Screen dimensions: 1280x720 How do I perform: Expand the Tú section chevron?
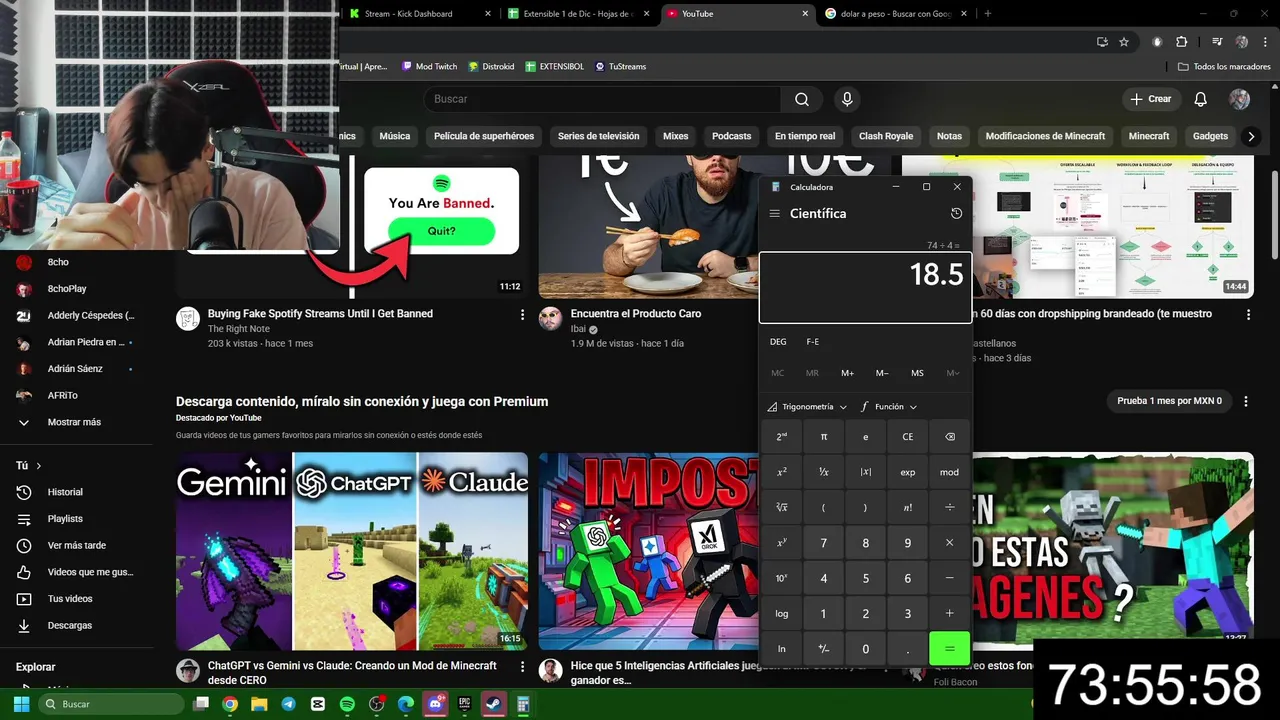(39, 466)
